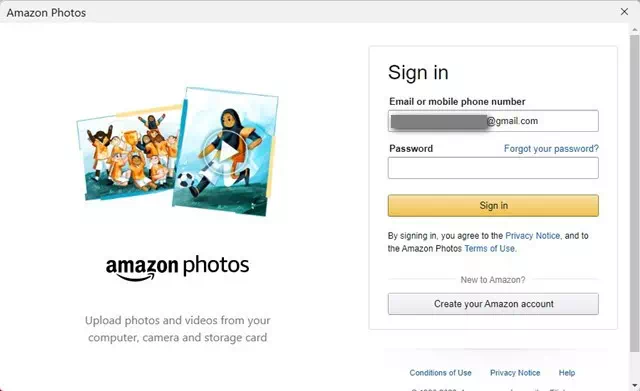Open the Forgot your password link

[x=551, y=149]
